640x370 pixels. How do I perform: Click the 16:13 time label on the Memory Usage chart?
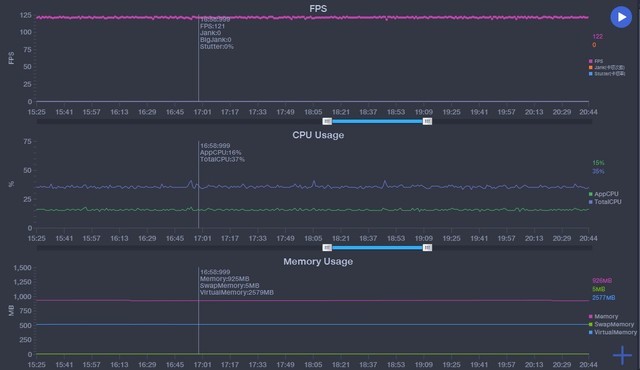coord(119,365)
